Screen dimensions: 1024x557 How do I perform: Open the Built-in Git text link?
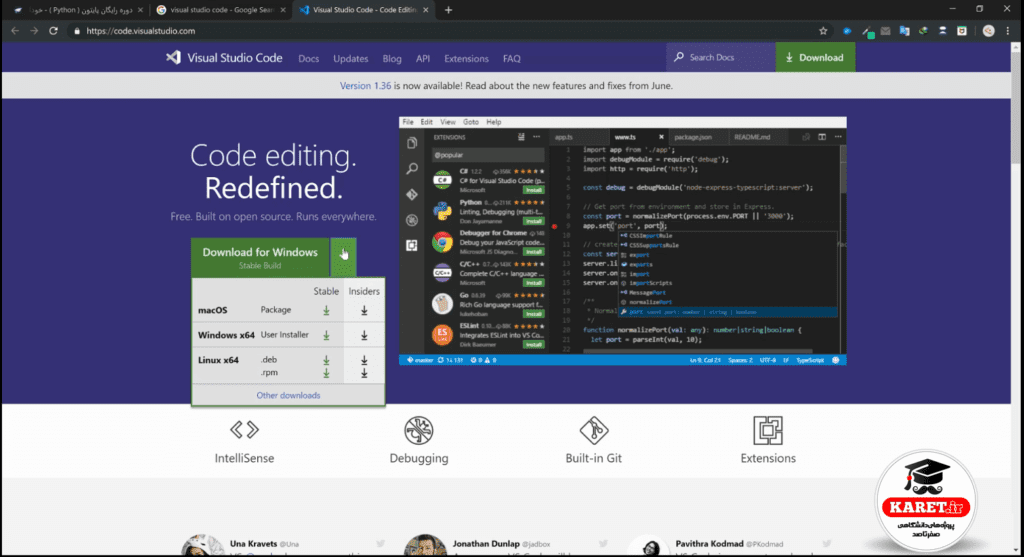click(594, 458)
